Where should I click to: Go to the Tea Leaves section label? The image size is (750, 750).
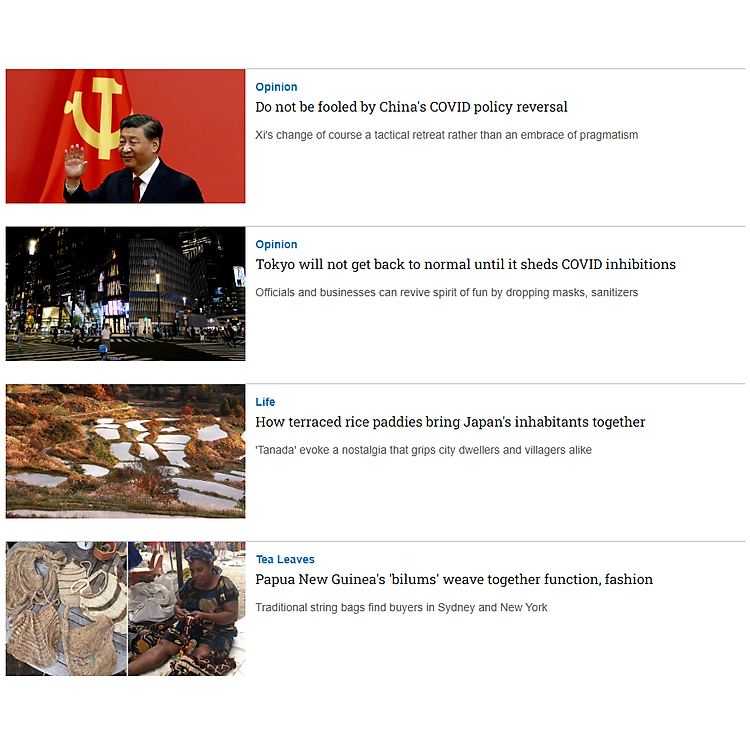(284, 559)
